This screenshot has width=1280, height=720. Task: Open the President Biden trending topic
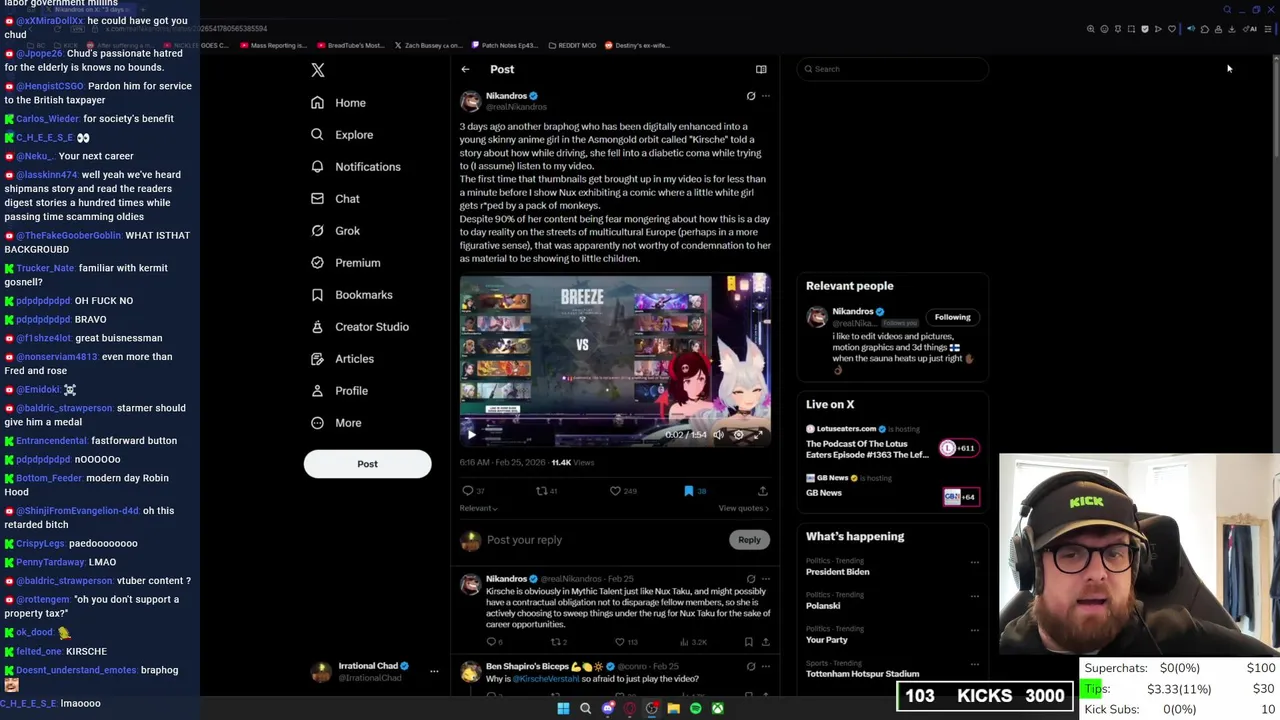pyautogui.click(x=837, y=572)
